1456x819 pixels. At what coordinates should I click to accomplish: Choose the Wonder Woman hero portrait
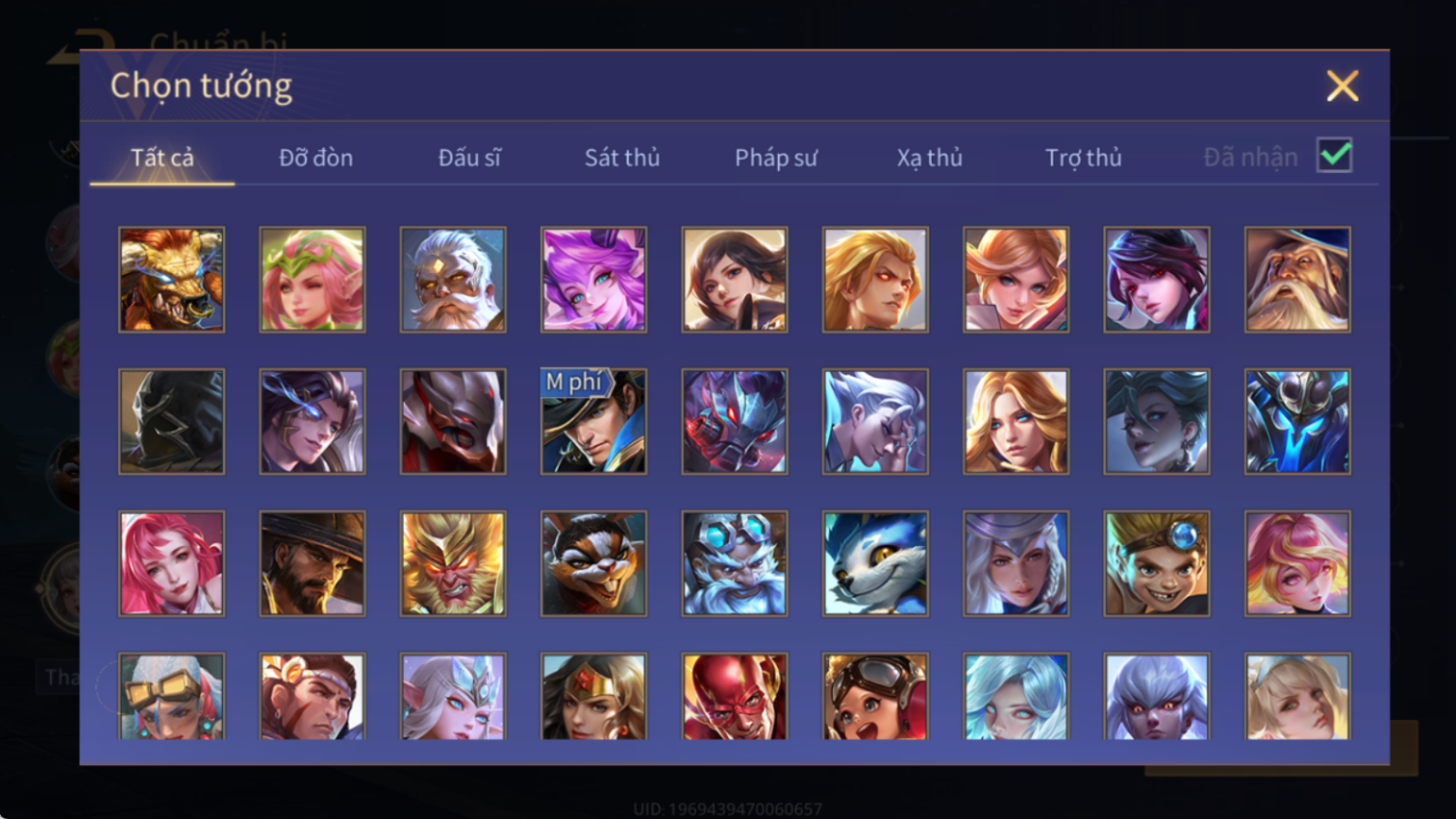click(593, 696)
